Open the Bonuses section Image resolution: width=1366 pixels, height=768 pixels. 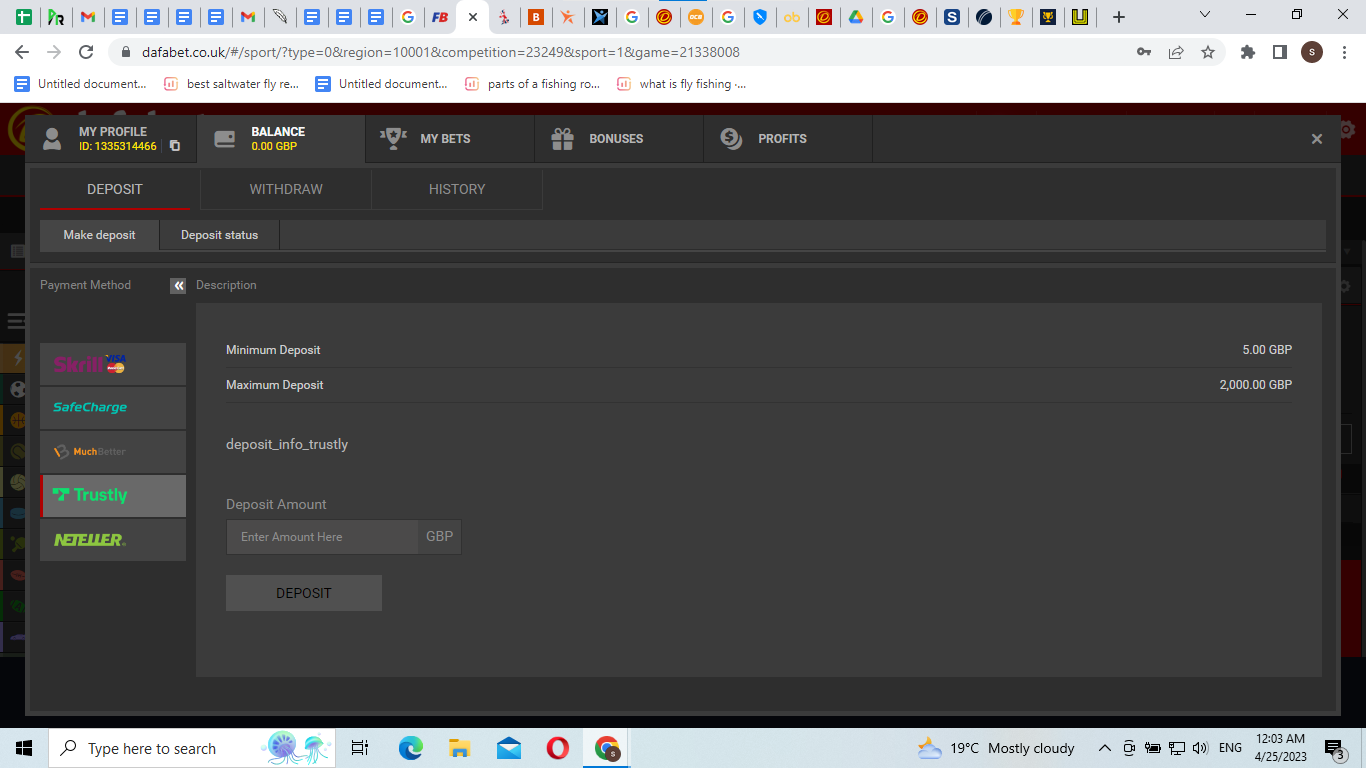[619, 139]
